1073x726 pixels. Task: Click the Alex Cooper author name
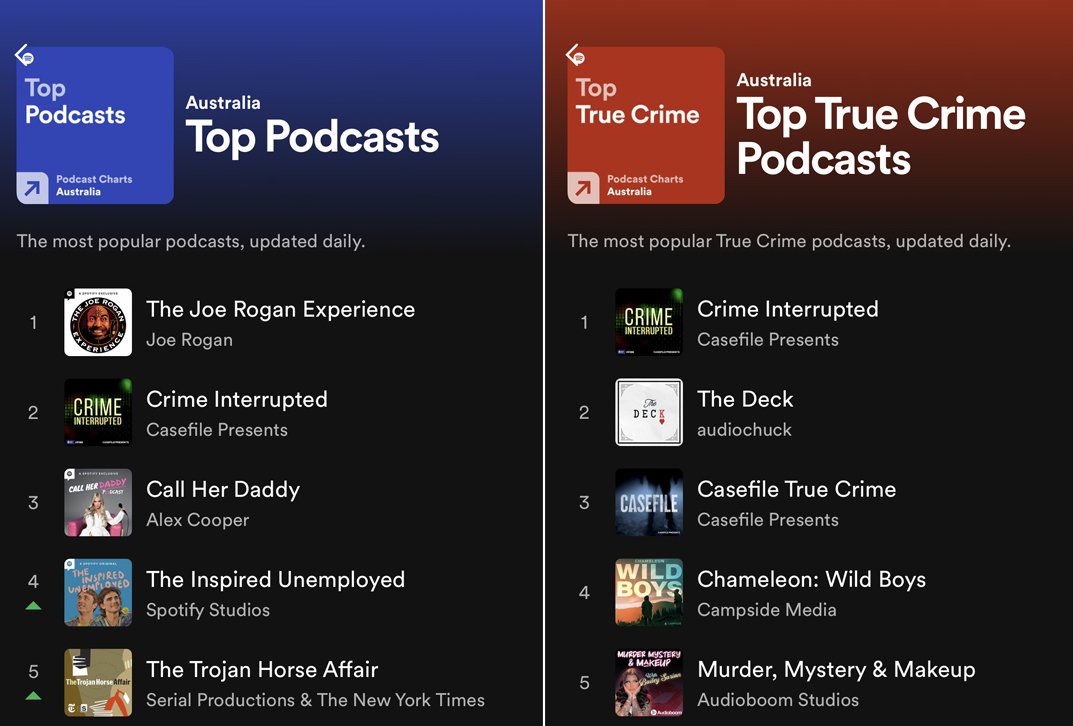pyautogui.click(x=198, y=520)
